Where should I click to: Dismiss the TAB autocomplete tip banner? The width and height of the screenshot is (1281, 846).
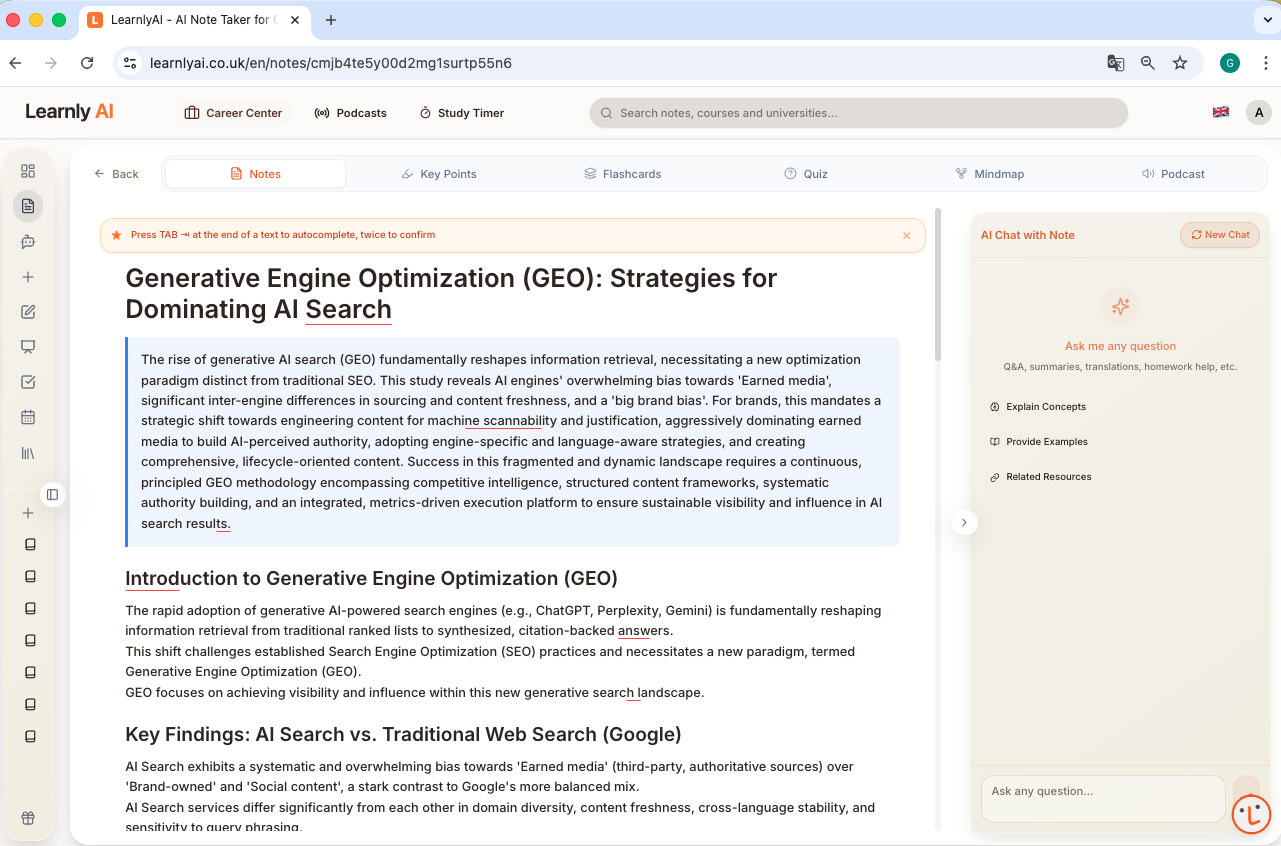click(x=906, y=235)
